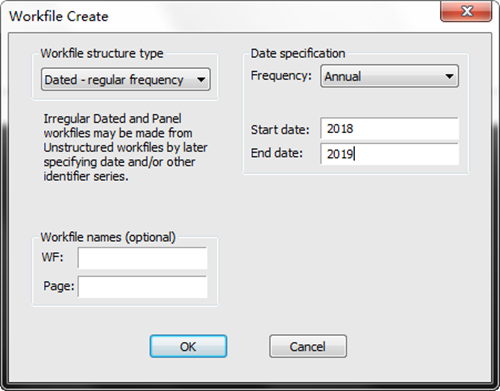Focus the Start date field with 2018

(x=389, y=128)
